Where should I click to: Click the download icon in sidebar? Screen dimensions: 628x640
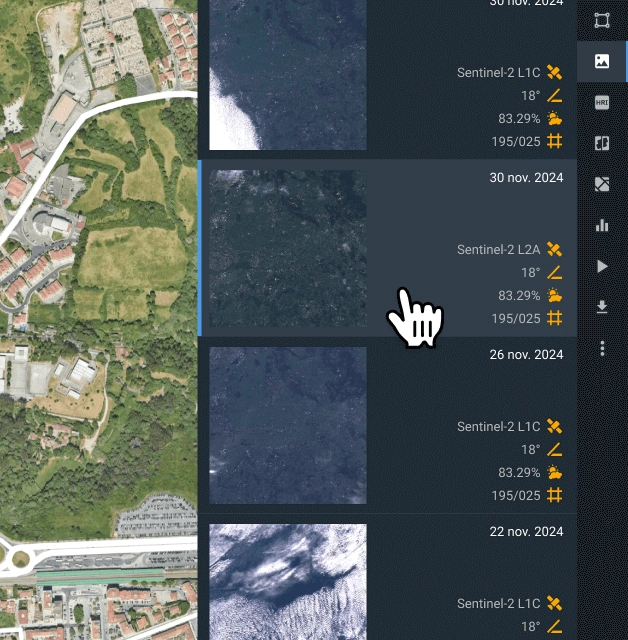(x=602, y=307)
